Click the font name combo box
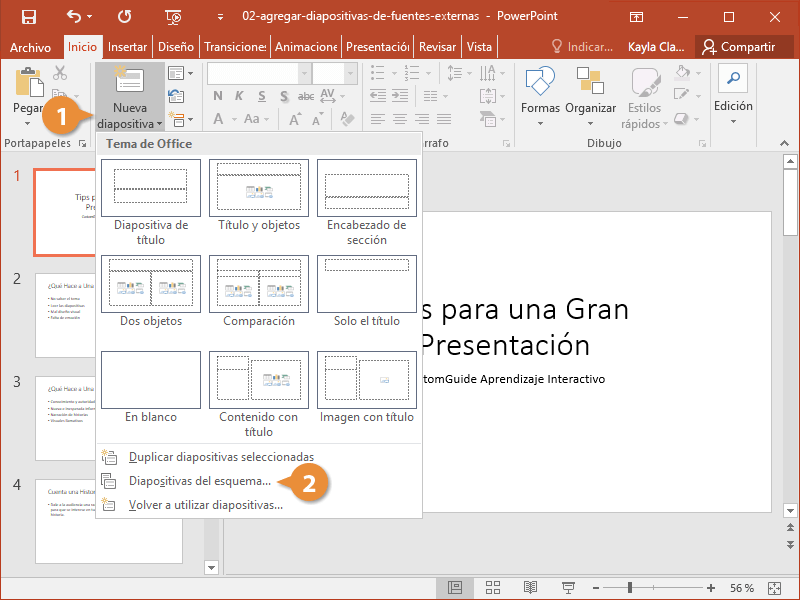Image resolution: width=800 pixels, height=600 pixels. (x=259, y=74)
